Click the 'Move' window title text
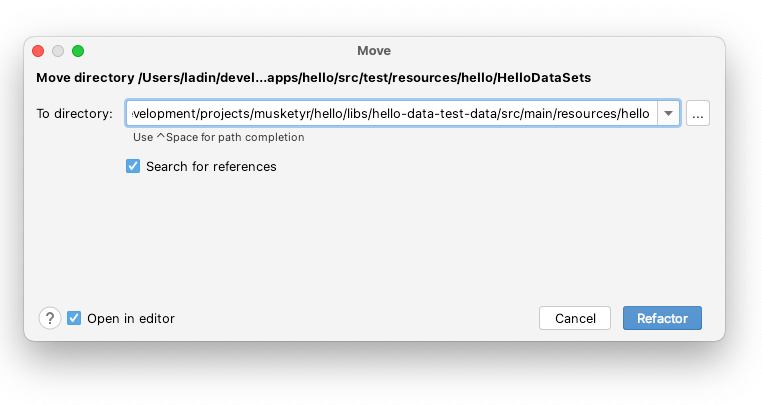The height and width of the screenshot is (405, 762). (374, 51)
